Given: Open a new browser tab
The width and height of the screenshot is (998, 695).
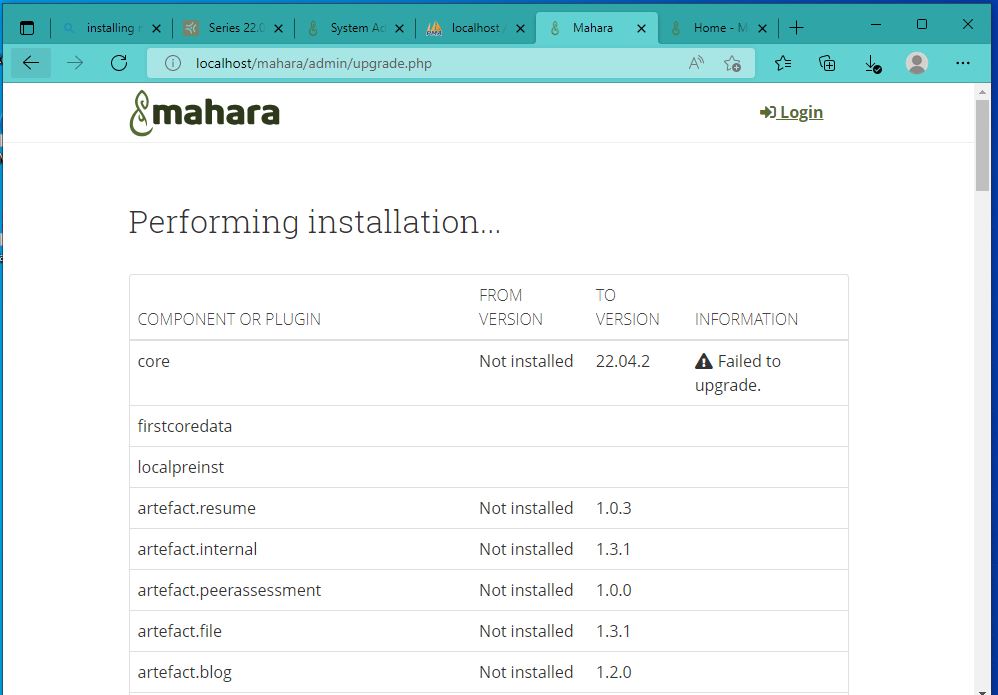Looking at the screenshot, I should pos(796,28).
